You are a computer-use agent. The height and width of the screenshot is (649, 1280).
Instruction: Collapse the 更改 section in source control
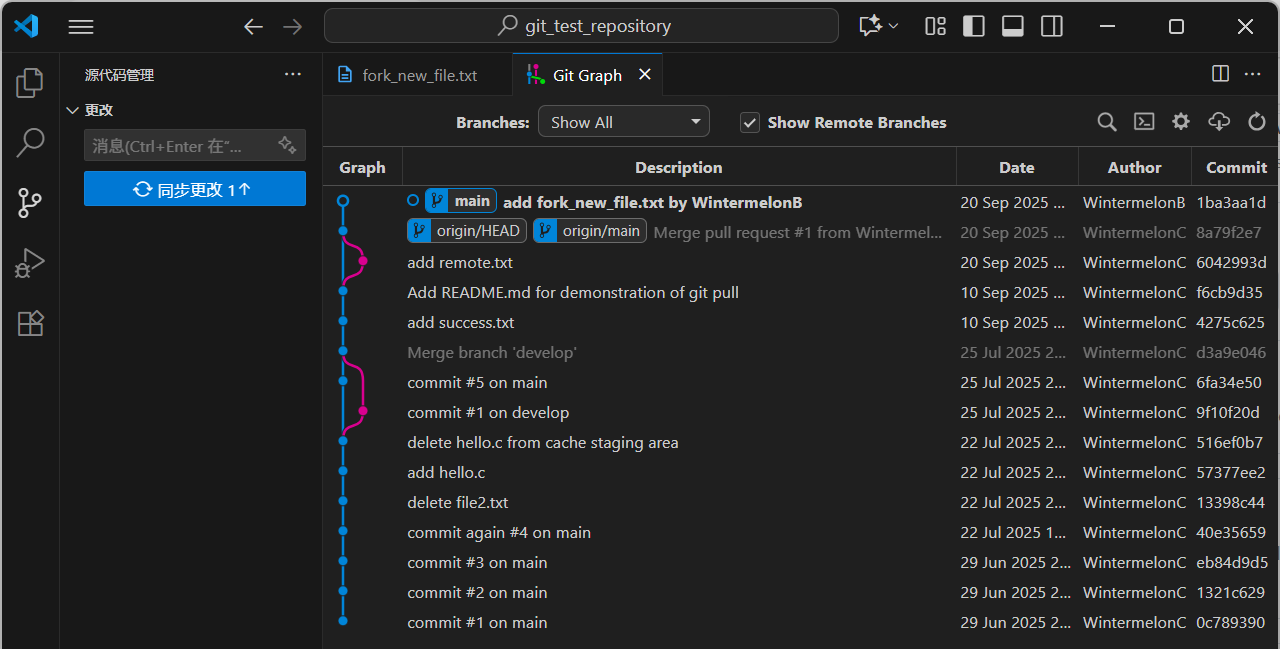[72, 110]
